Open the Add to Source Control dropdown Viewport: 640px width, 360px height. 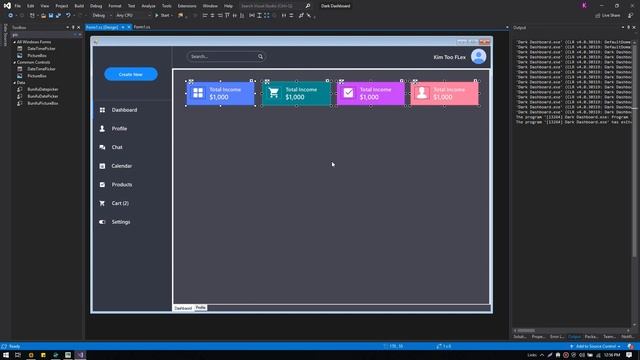click(x=596, y=346)
